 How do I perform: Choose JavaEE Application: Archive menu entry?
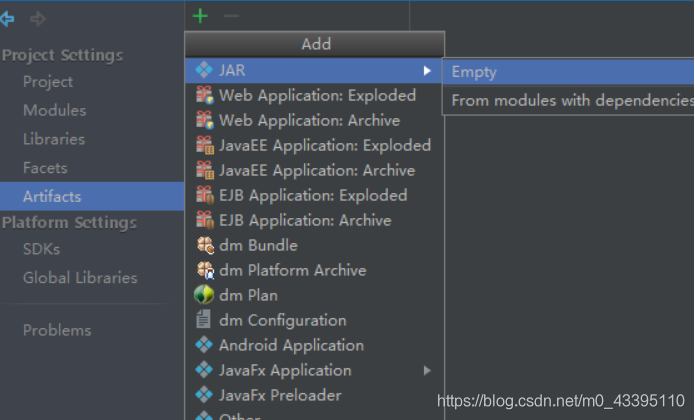[314, 170]
